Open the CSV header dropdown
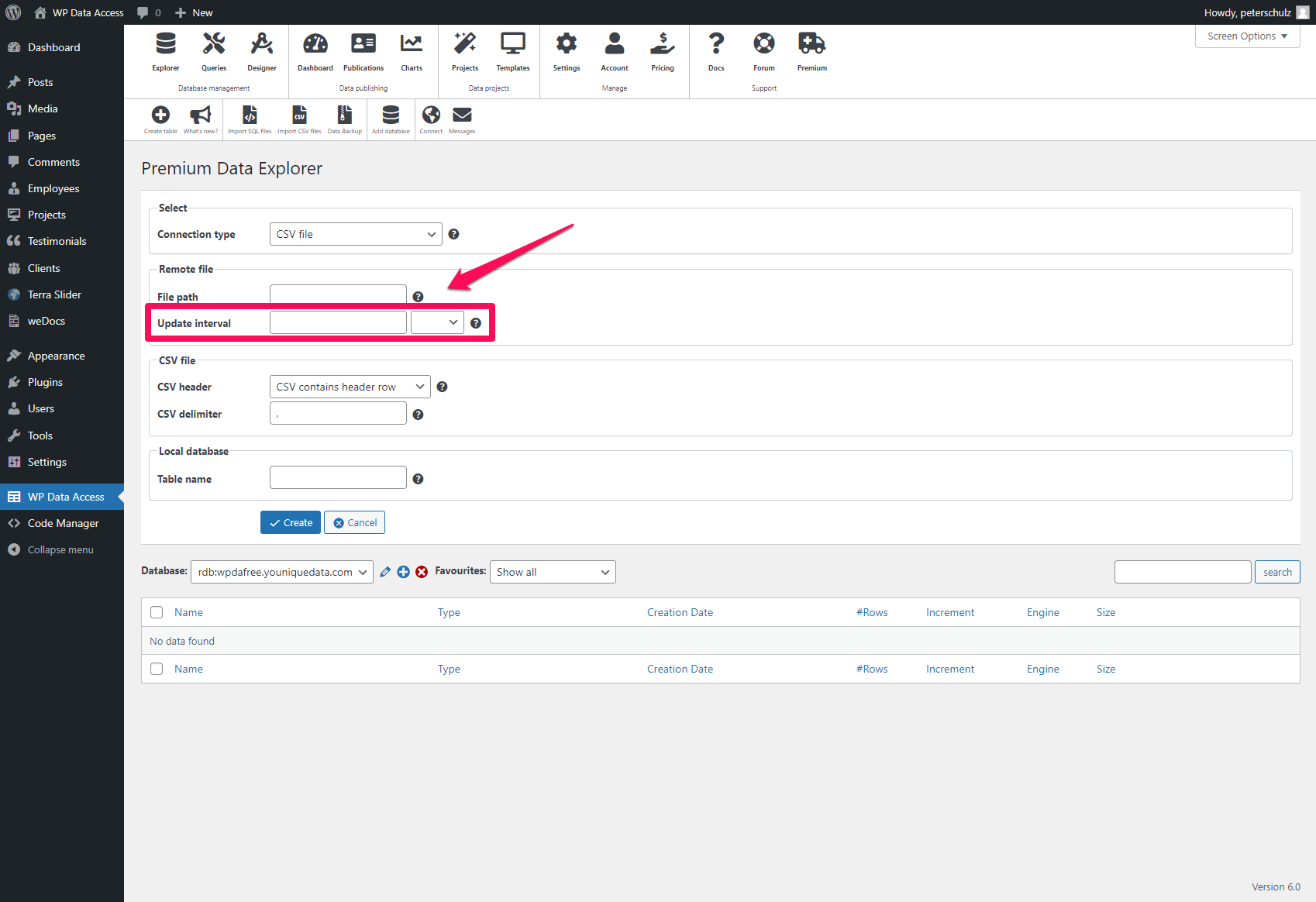 (x=349, y=386)
